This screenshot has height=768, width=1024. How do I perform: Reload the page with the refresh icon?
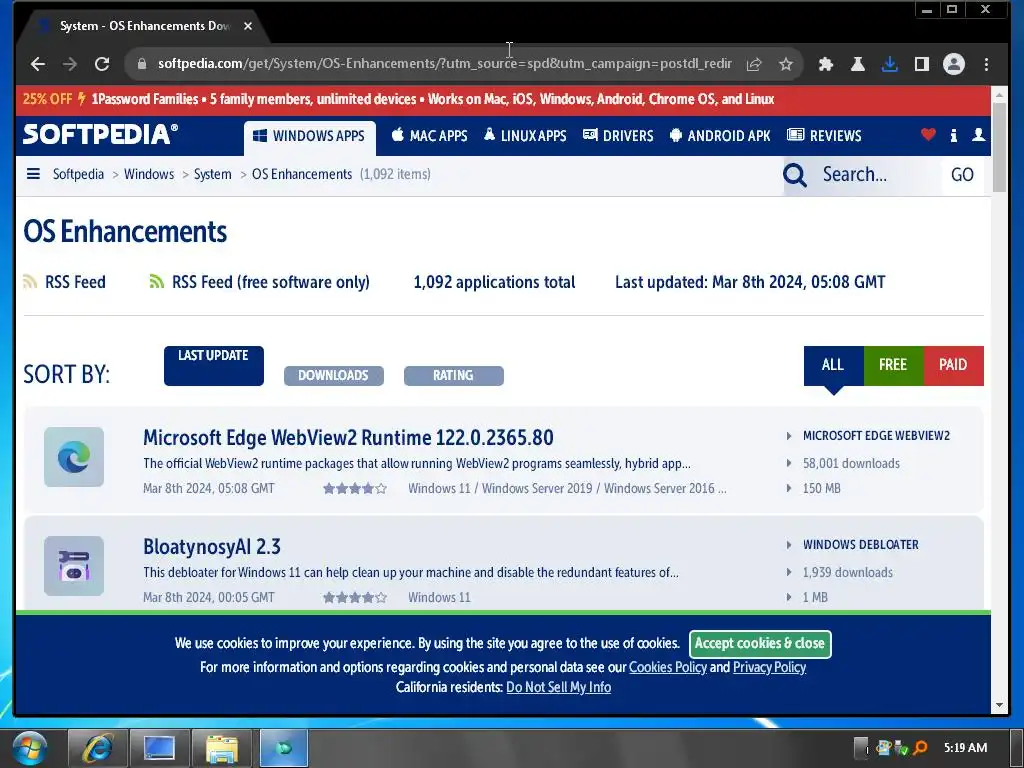[x=102, y=63]
